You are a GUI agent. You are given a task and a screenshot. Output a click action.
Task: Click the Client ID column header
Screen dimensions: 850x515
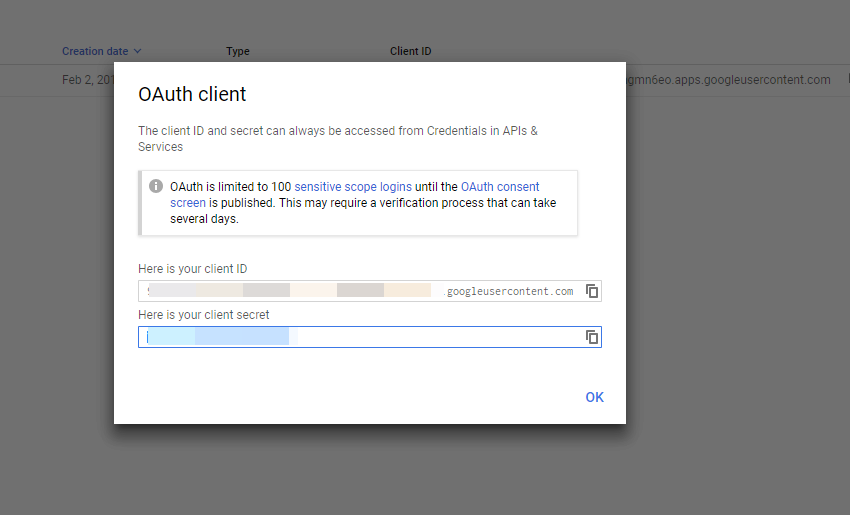click(410, 51)
